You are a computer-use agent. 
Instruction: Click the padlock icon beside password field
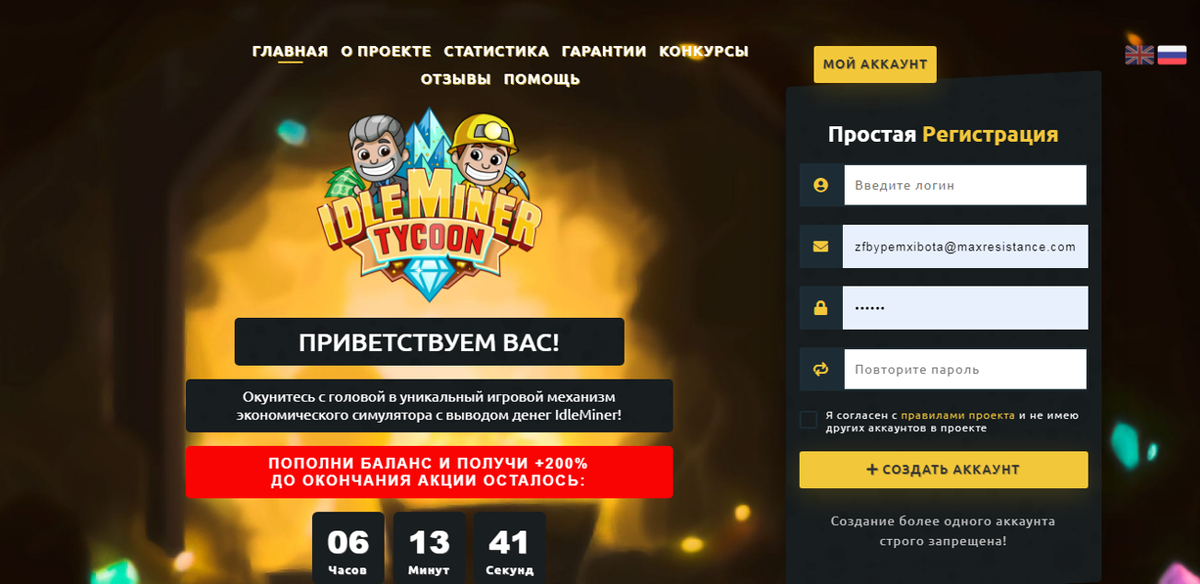[x=821, y=309]
